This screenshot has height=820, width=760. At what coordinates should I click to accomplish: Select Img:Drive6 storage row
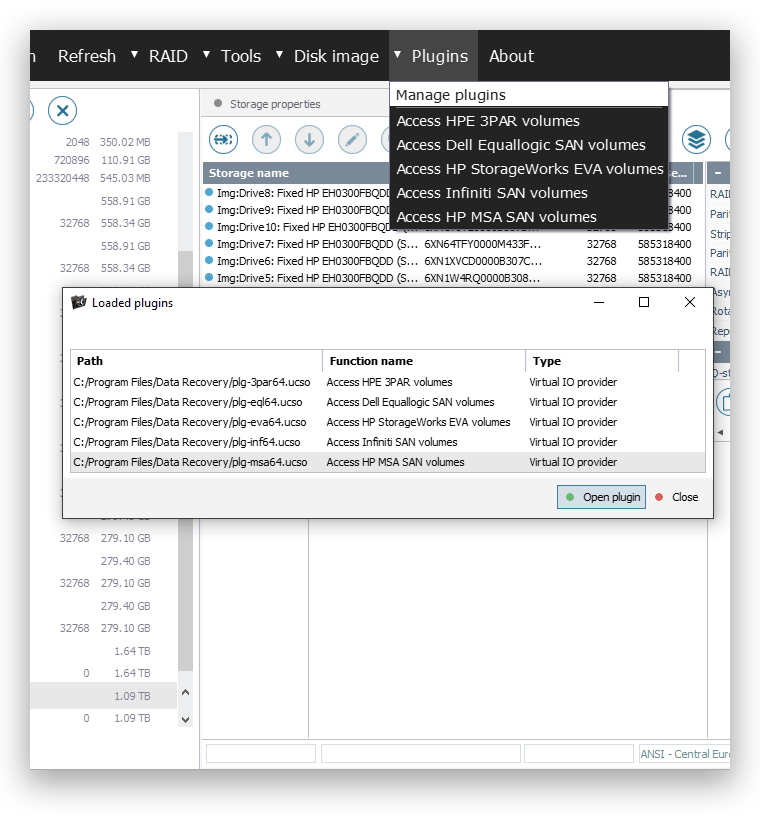pos(452,261)
